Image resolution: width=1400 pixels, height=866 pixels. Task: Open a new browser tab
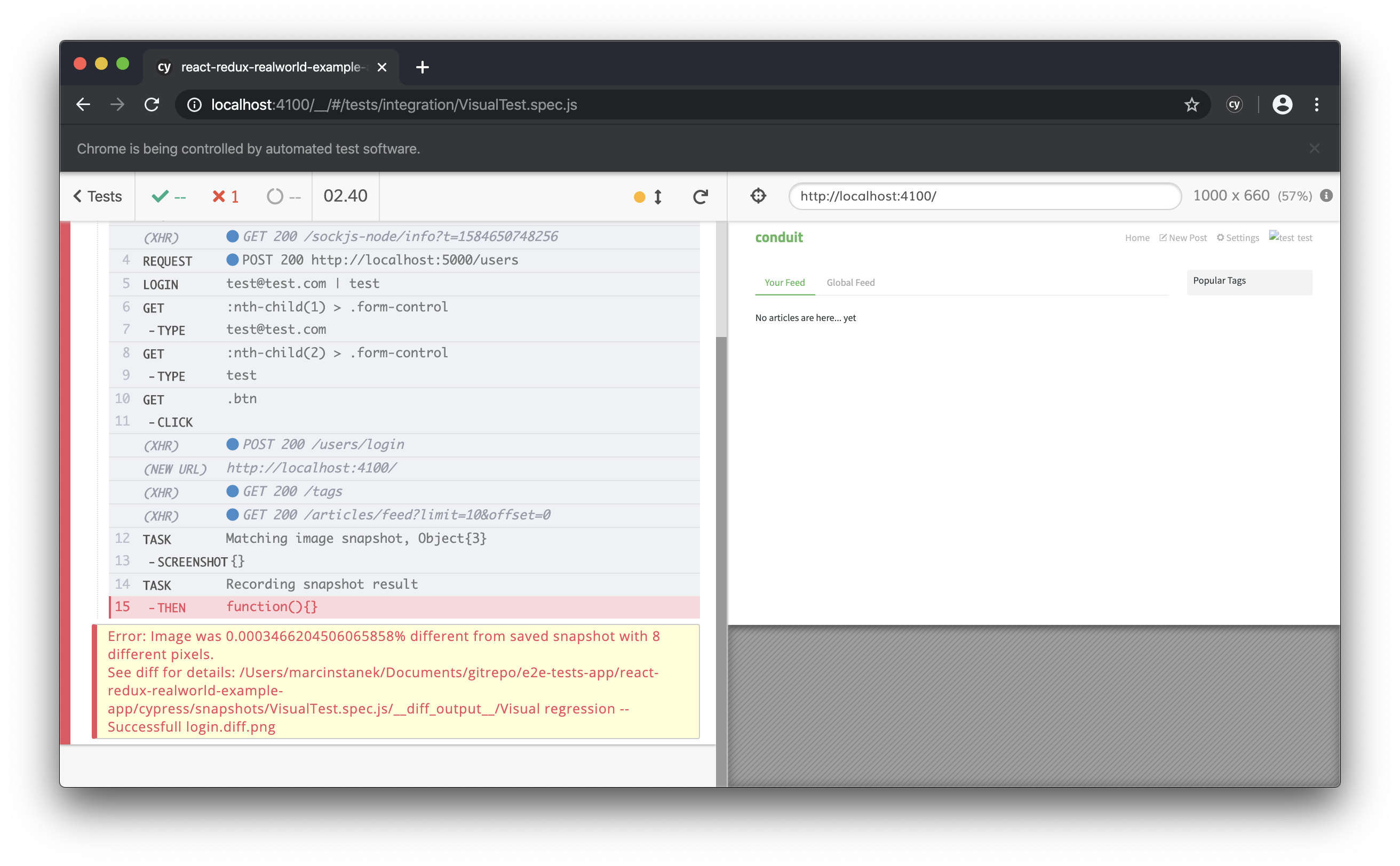[423, 68]
